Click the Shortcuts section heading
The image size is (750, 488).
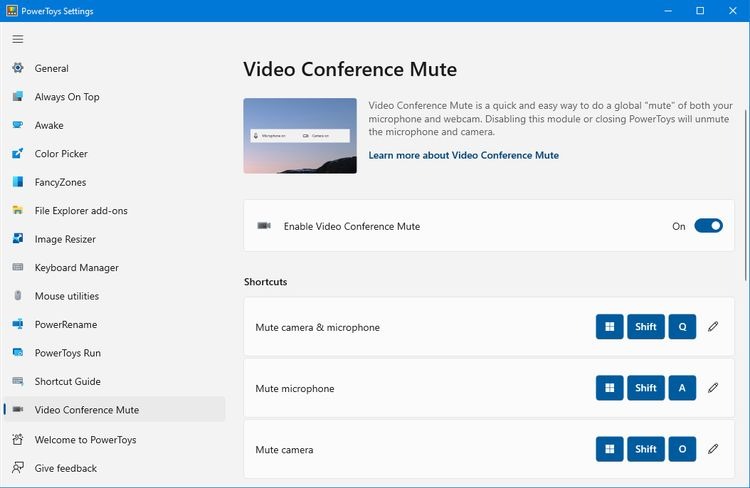pyautogui.click(x=265, y=282)
